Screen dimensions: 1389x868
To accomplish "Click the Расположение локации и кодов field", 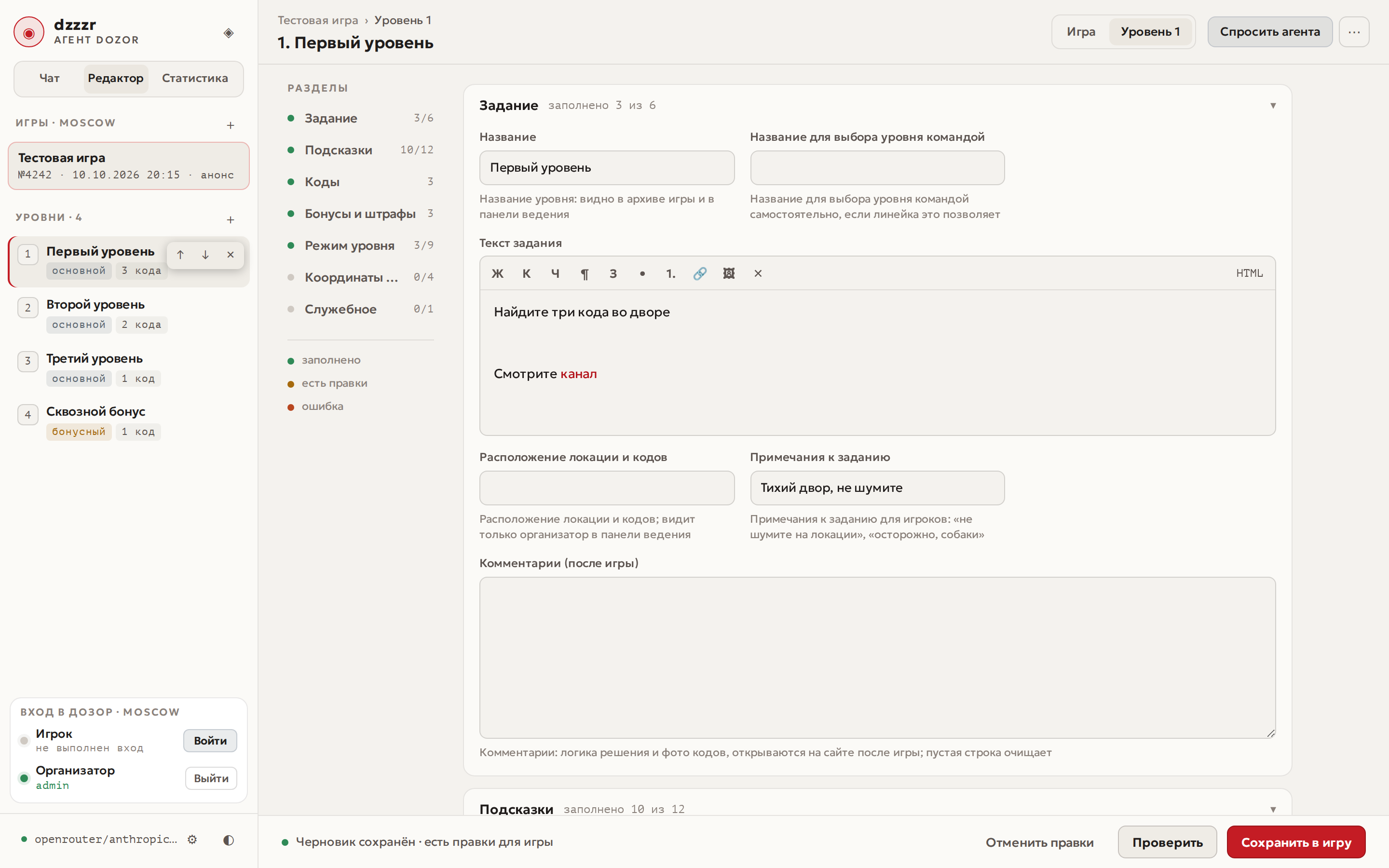I will point(607,488).
